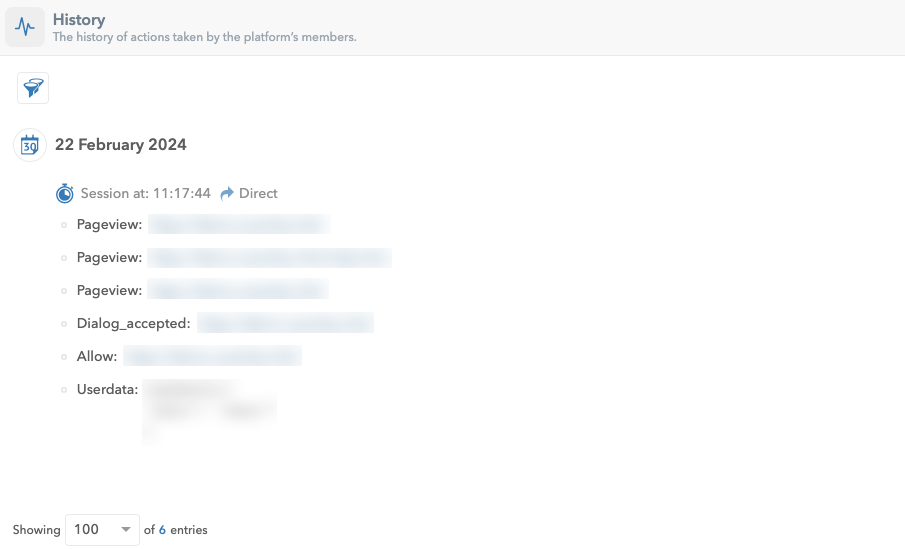This screenshot has width=905, height=549.
Task: Open the second Pageview blurred URL
Action: (x=269, y=257)
